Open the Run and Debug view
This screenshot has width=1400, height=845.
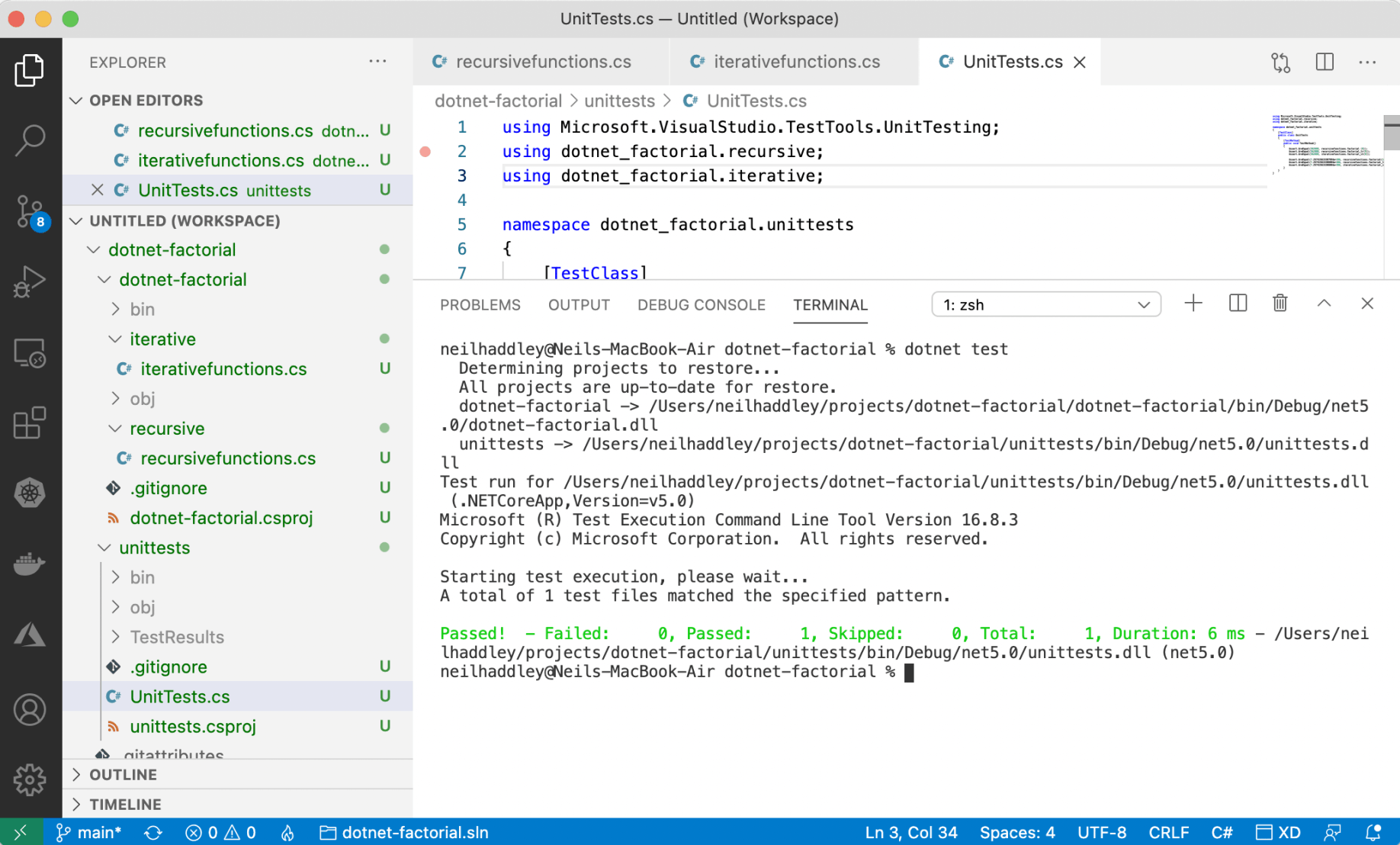point(30,281)
